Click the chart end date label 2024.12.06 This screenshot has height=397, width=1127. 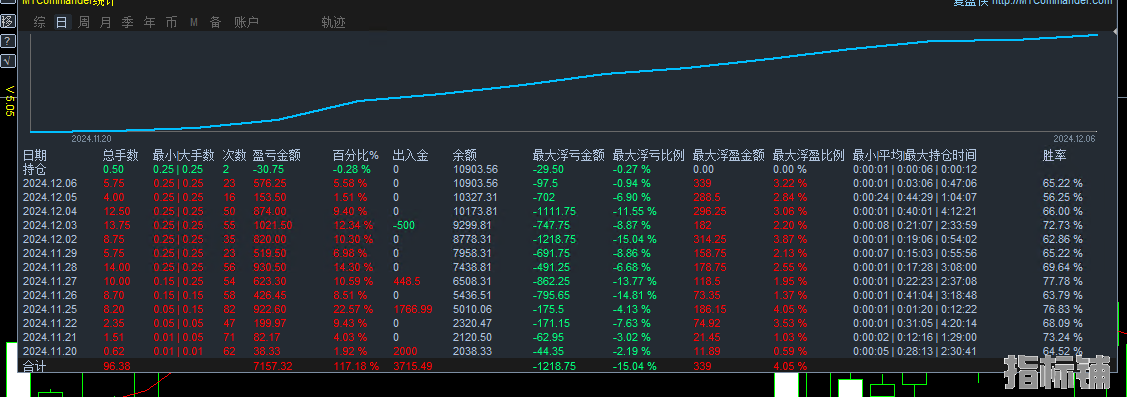click(1075, 138)
